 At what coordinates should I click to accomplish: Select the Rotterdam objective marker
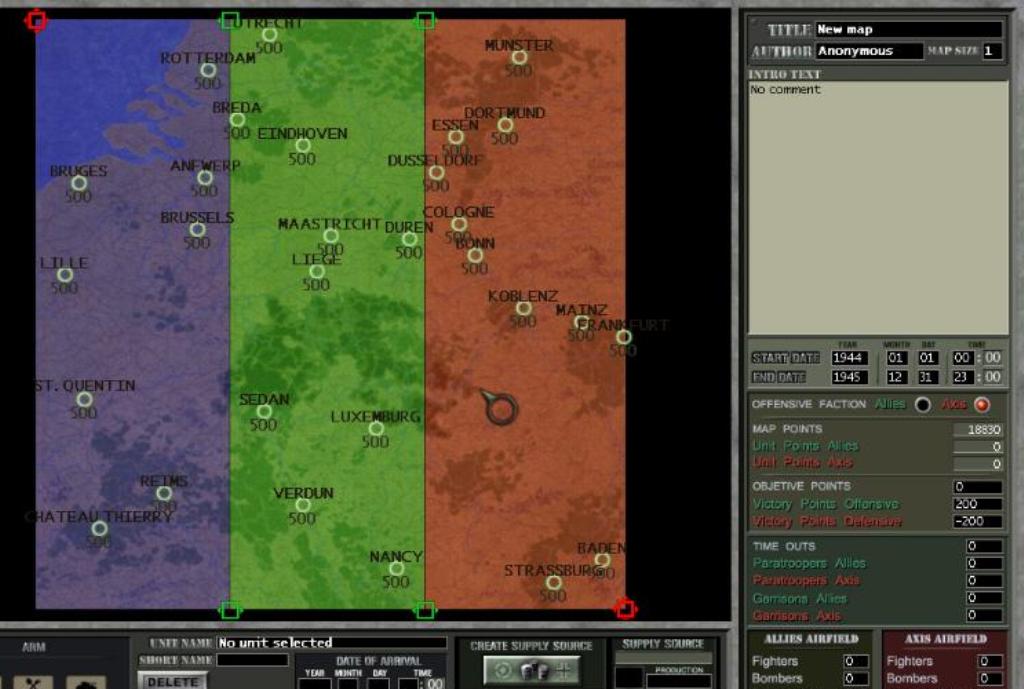click(208, 70)
